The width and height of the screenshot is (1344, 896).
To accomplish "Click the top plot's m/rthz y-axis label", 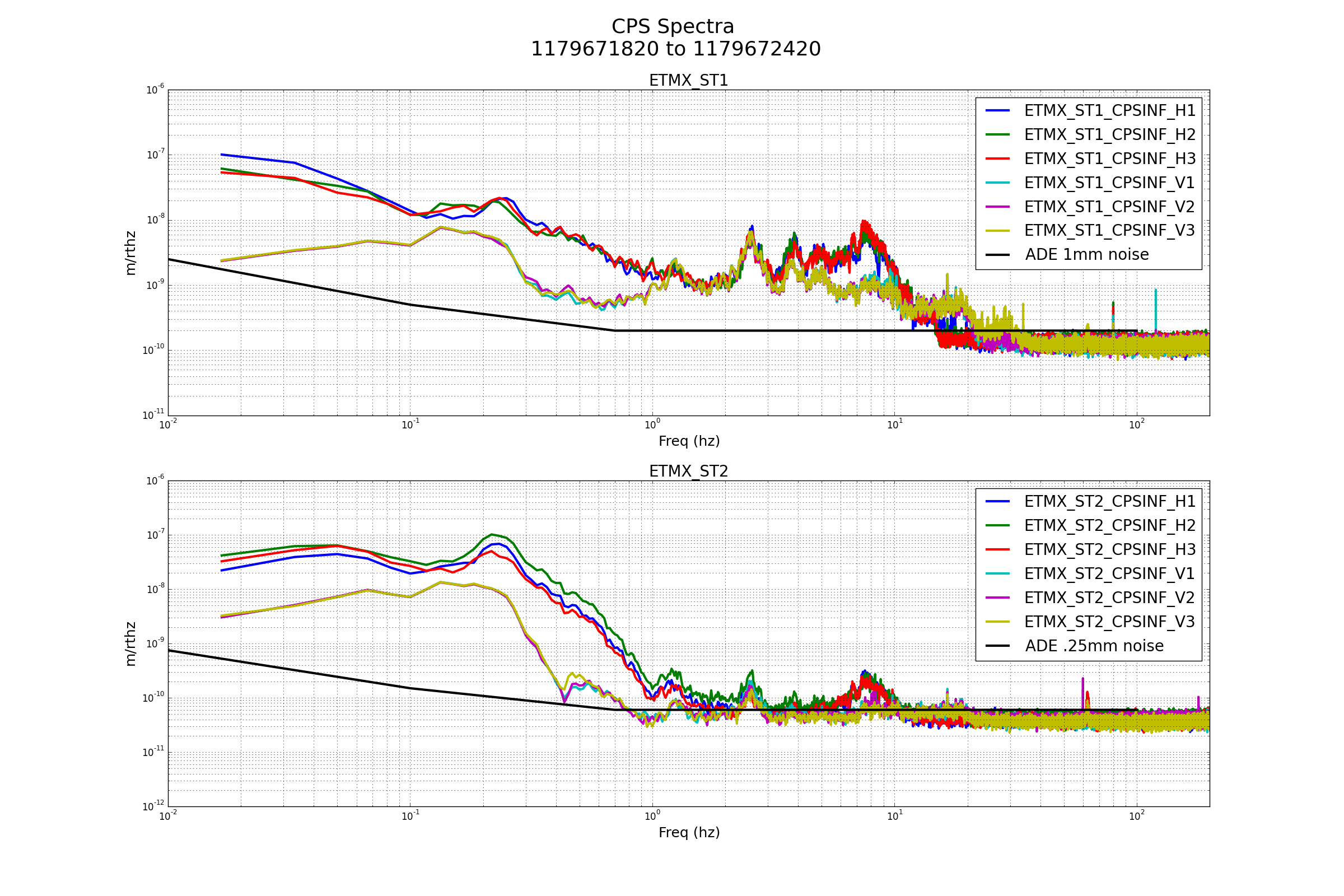I will (x=131, y=253).
